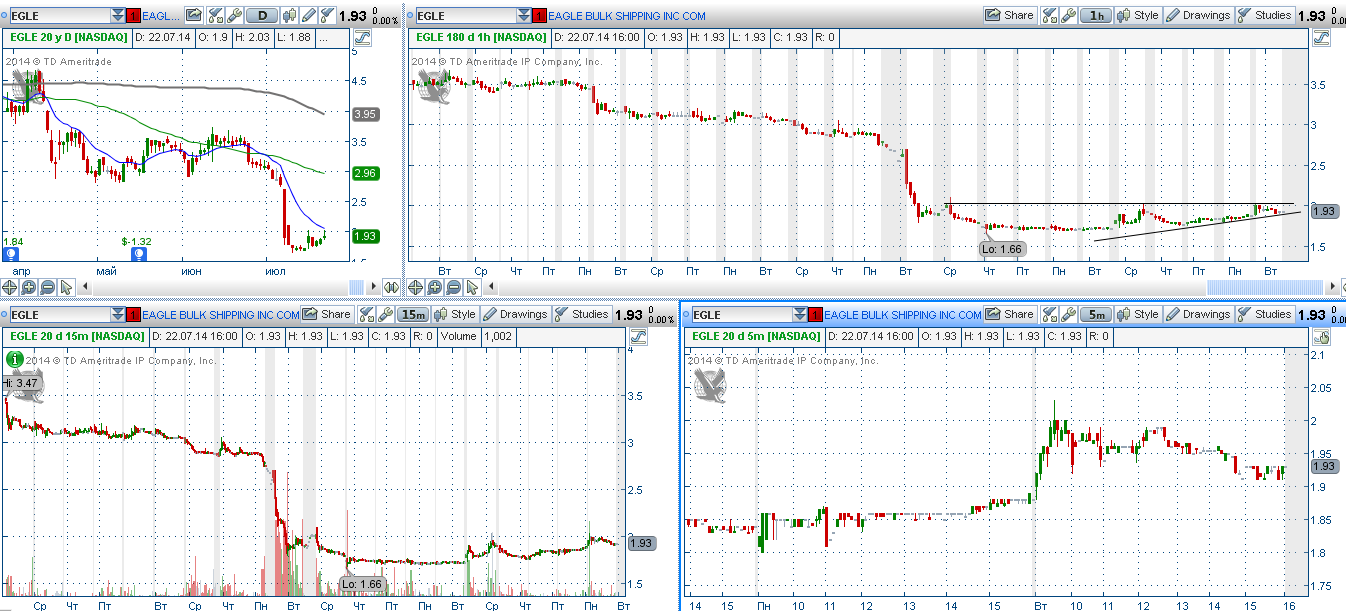This screenshot has width=1346, height=611.
Task: Open quick study icon in the 15m chart
Action: (367, 314)
